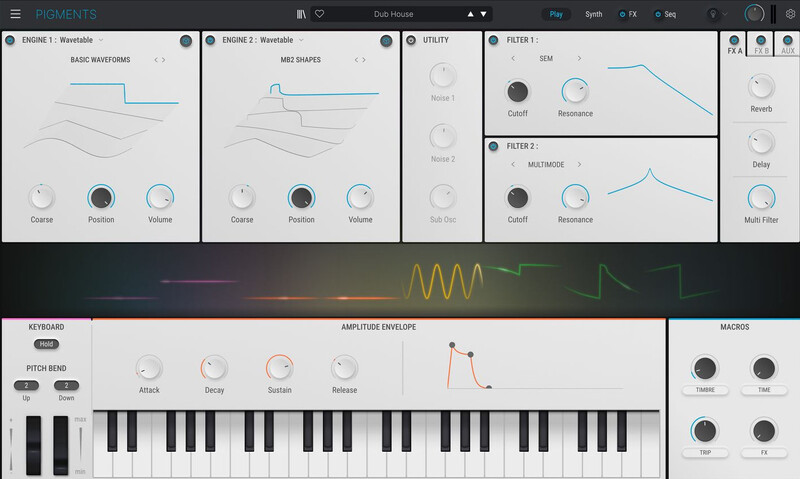
Task: Click the TRIP macro label
Action: click(705, 452)
